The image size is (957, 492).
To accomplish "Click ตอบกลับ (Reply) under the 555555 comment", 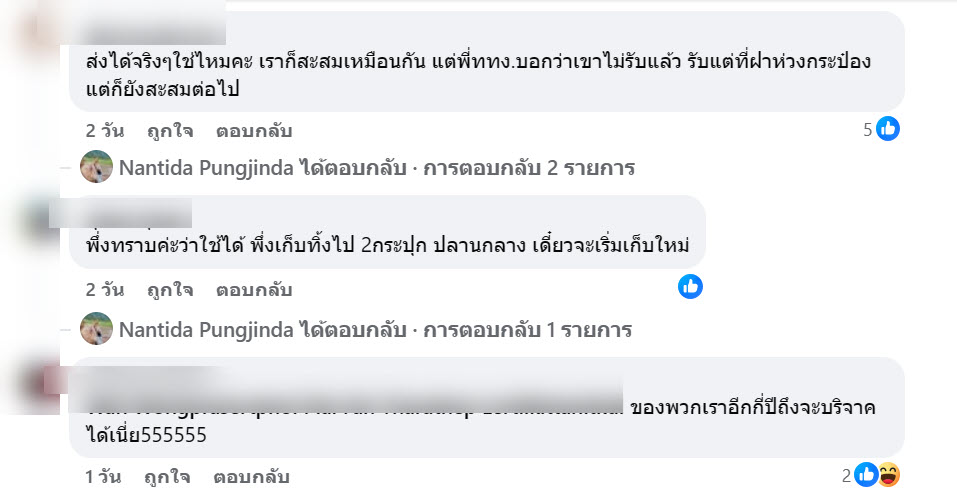I will coord(253,477).
